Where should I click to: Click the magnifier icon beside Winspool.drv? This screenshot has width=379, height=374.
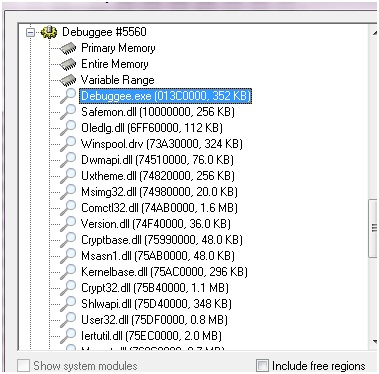68,144
